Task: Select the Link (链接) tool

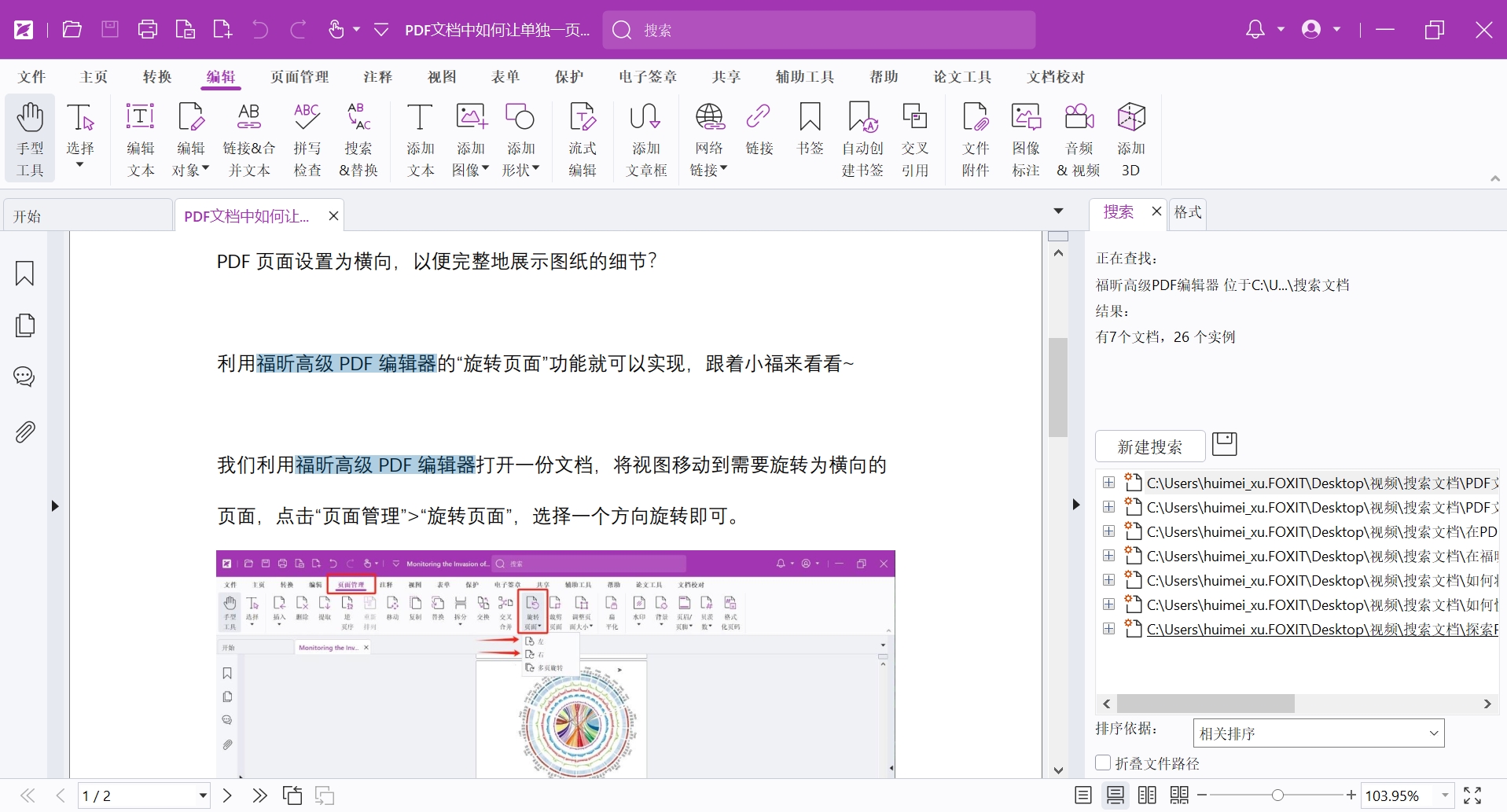Action: pos(759,130)
